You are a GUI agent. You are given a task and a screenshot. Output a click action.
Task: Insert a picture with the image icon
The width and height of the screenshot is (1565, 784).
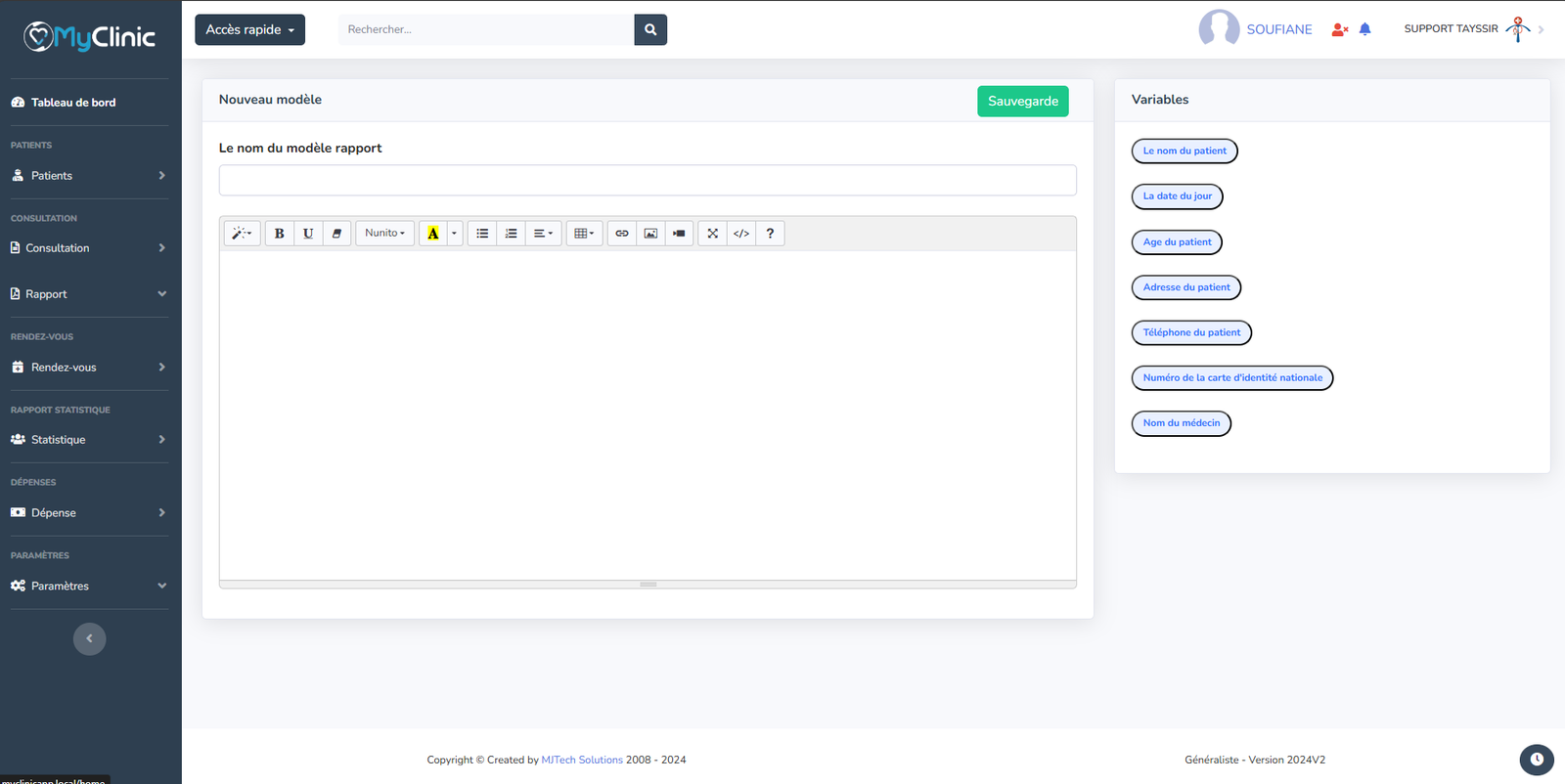pos(650,234)
